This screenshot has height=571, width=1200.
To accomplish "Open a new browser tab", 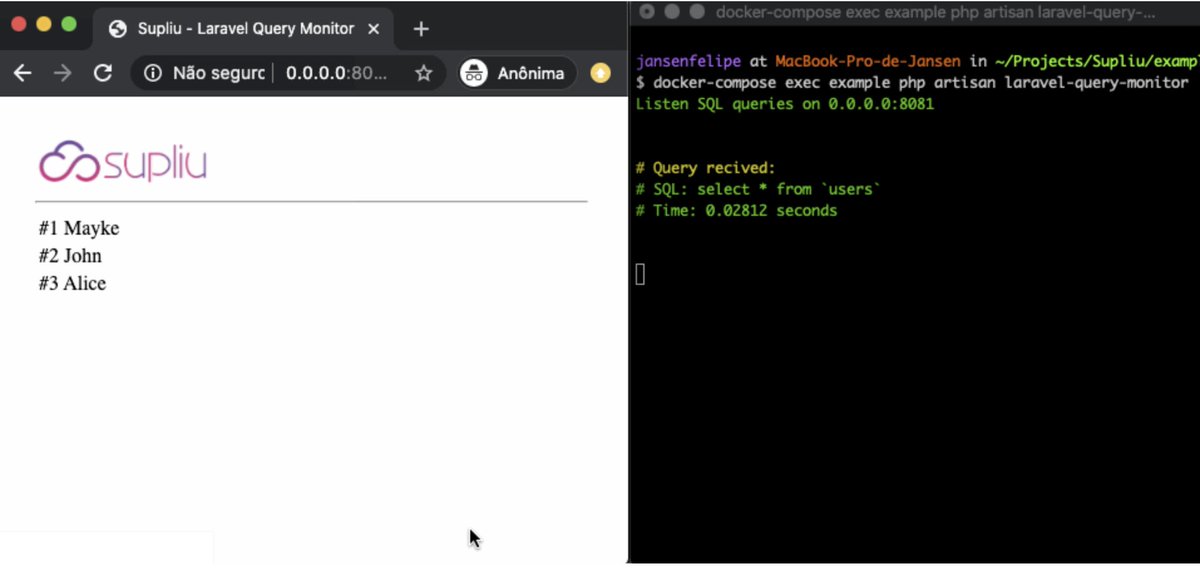I will tap(421, 29).
